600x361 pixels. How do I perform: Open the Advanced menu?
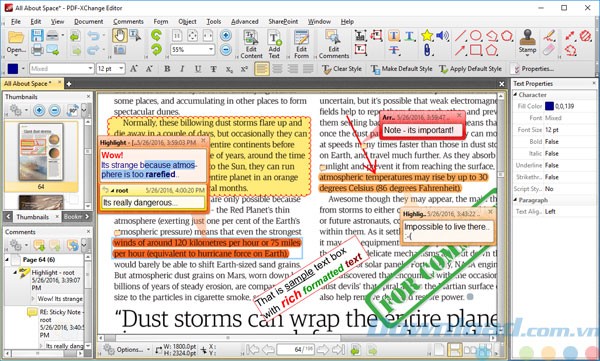(x=245, y=21)
